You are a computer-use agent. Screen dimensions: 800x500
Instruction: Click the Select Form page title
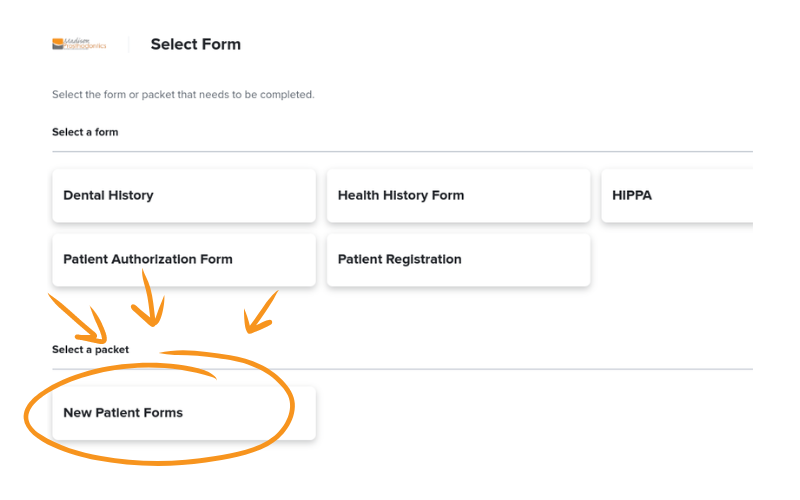point(195,44)
